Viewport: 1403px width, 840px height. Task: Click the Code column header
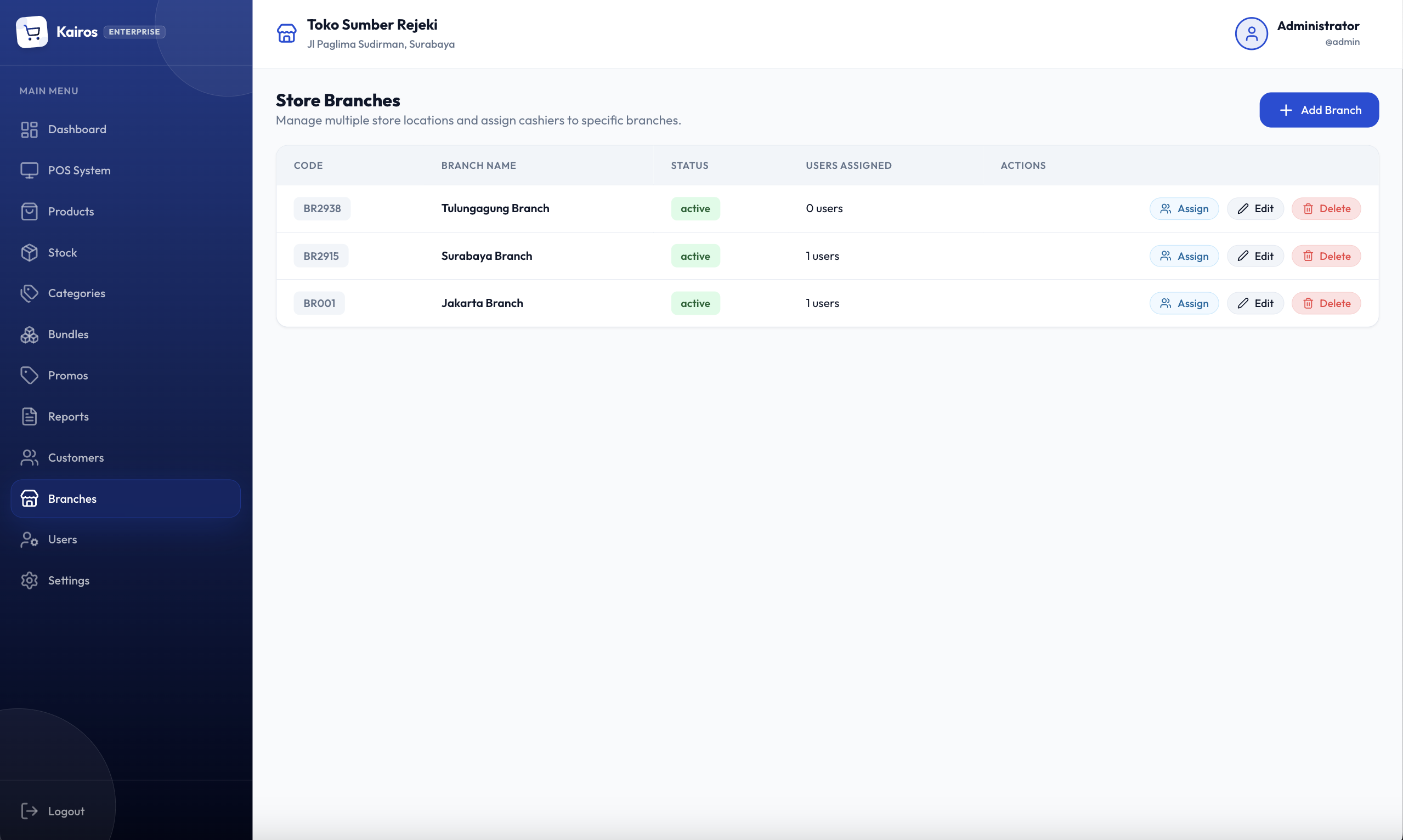pyautogui.click(x=309, y=166)
